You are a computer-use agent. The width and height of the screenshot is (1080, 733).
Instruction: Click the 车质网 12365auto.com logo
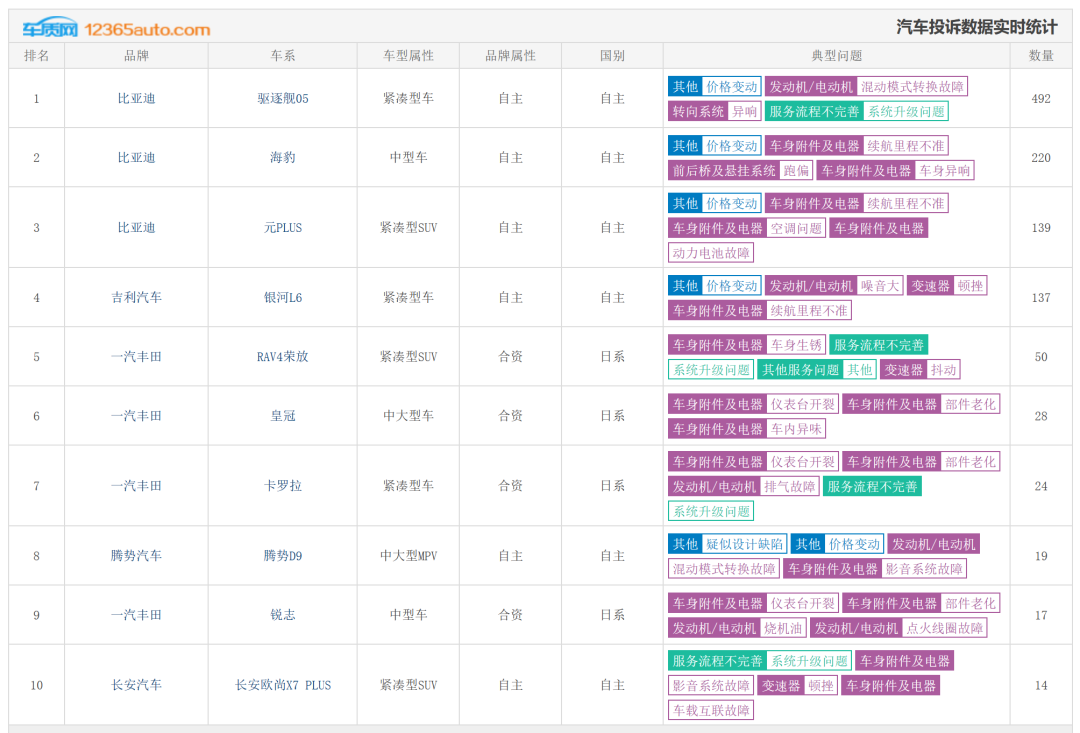tap(116, 29)
